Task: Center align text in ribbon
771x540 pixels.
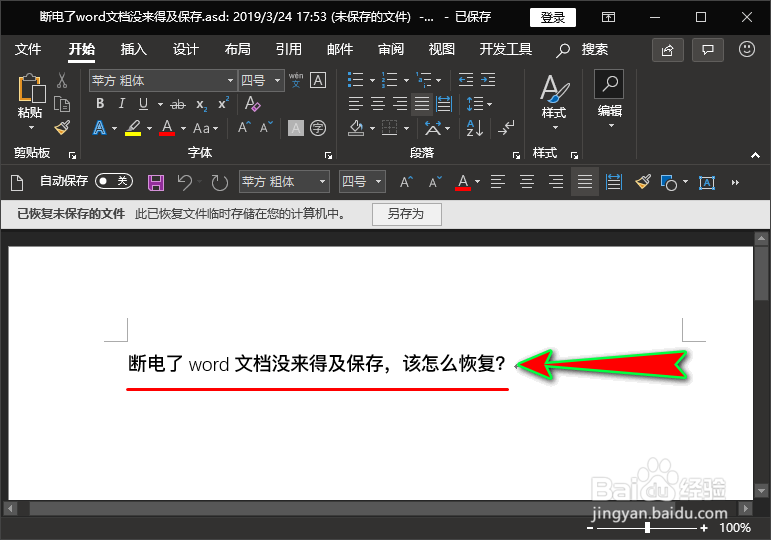Action: (x=378, y=104)
